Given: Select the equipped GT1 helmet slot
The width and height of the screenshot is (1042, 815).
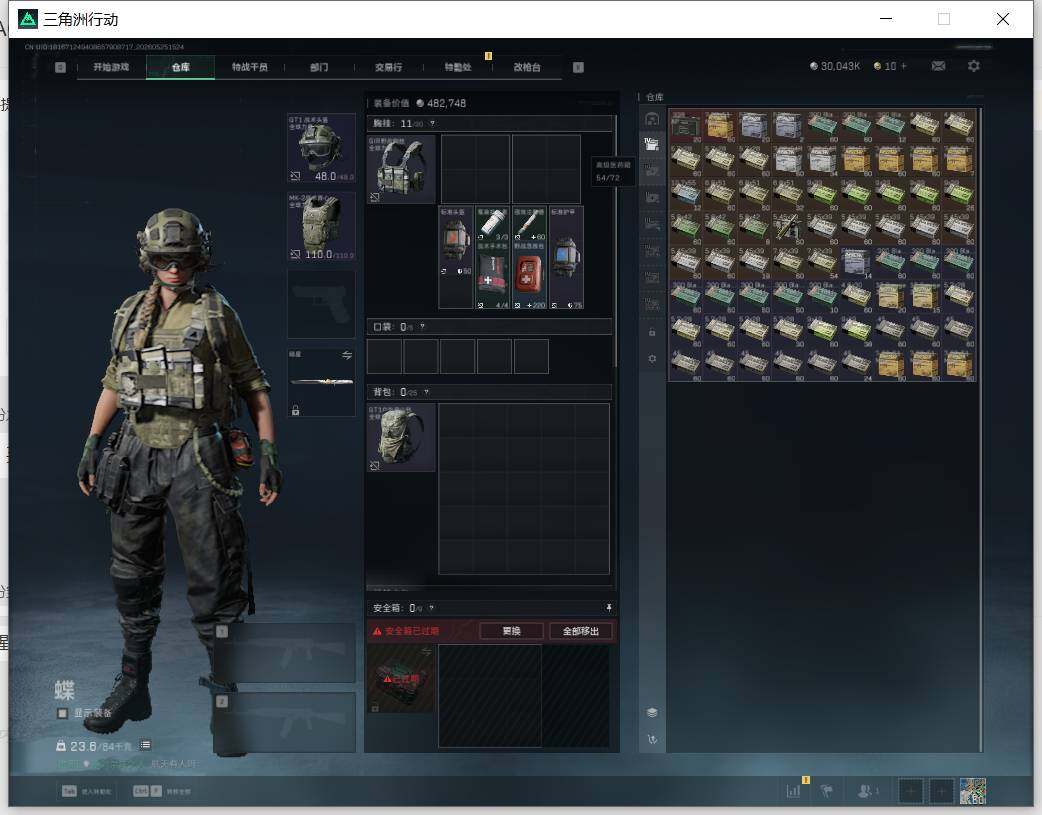Looking at the screenshot, I should 321,148.
